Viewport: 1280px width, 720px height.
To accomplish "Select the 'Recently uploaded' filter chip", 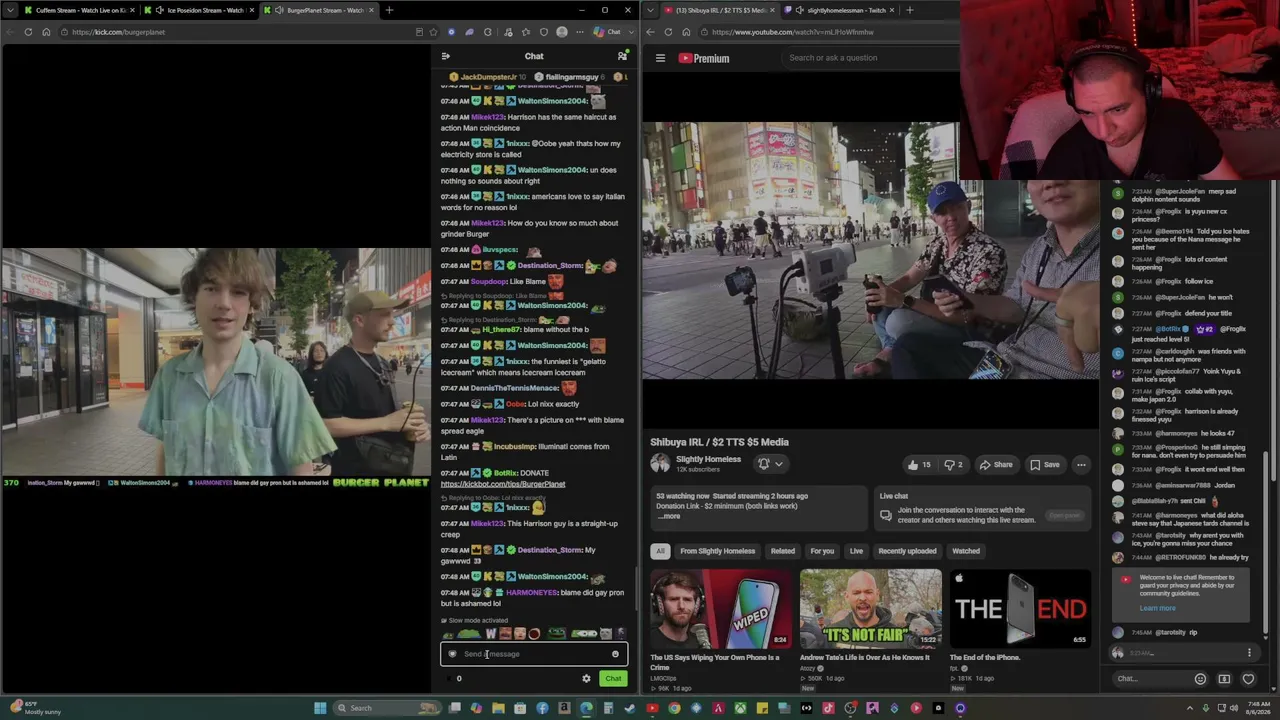I will pos(907,551).
